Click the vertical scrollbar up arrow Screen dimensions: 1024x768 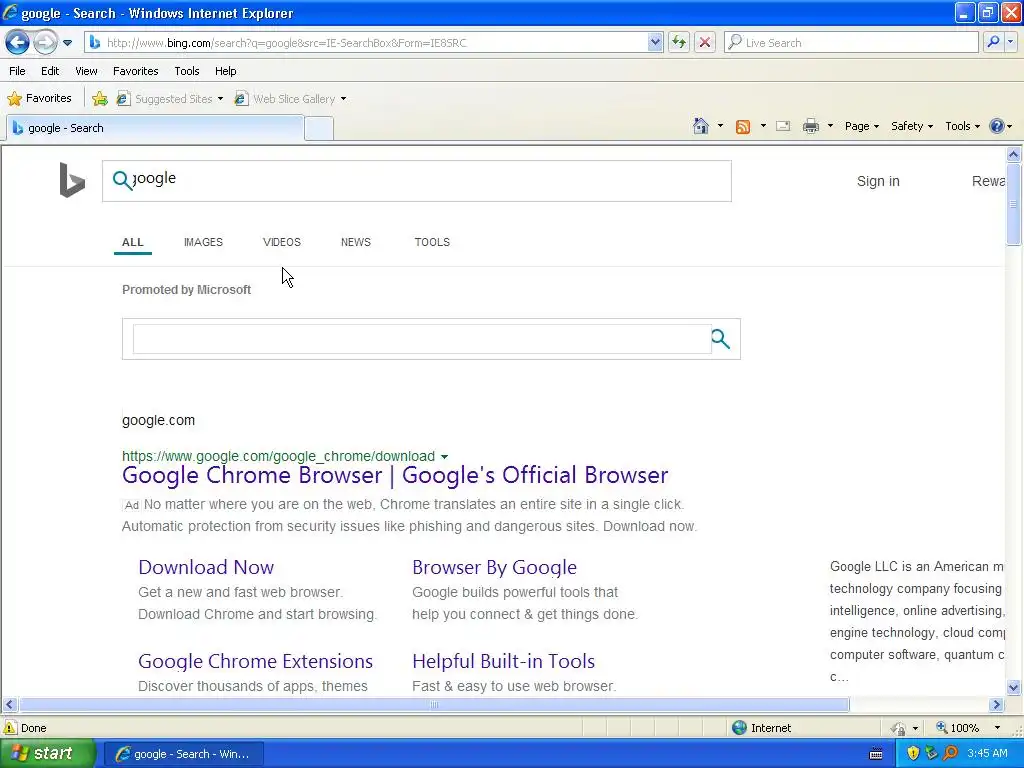tap(1014, 154)
